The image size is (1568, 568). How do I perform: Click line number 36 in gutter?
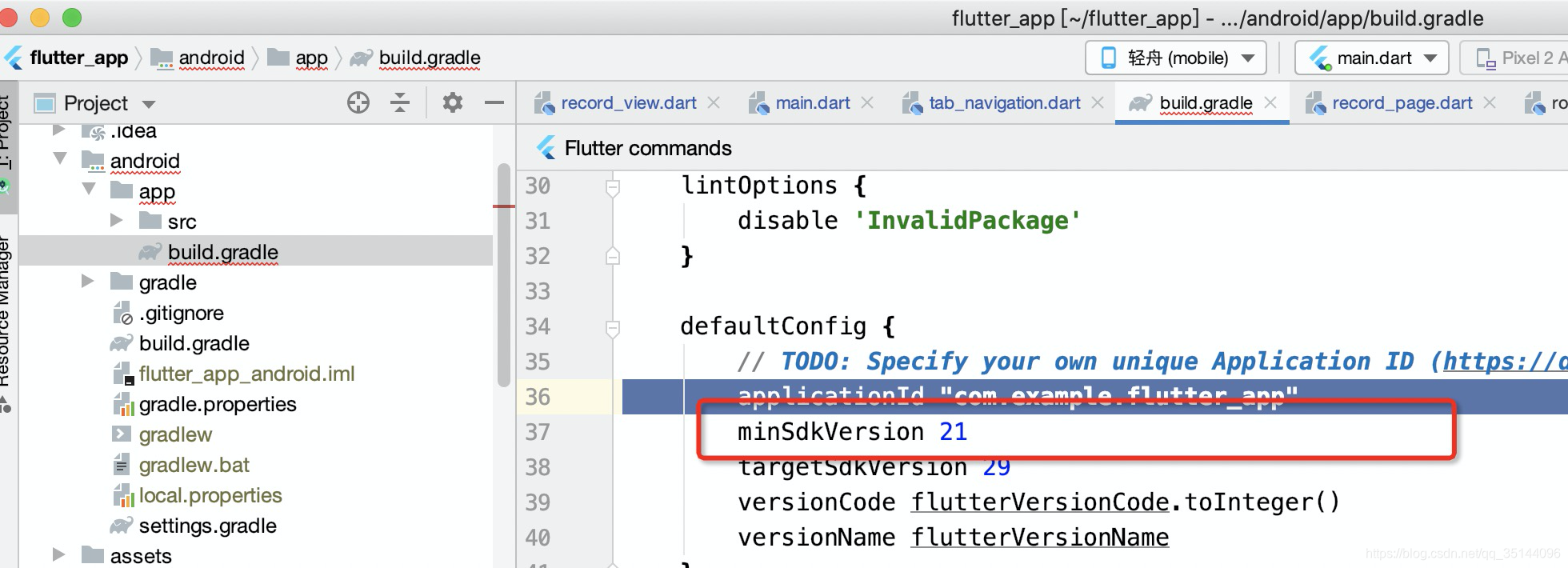coord(538,397)
